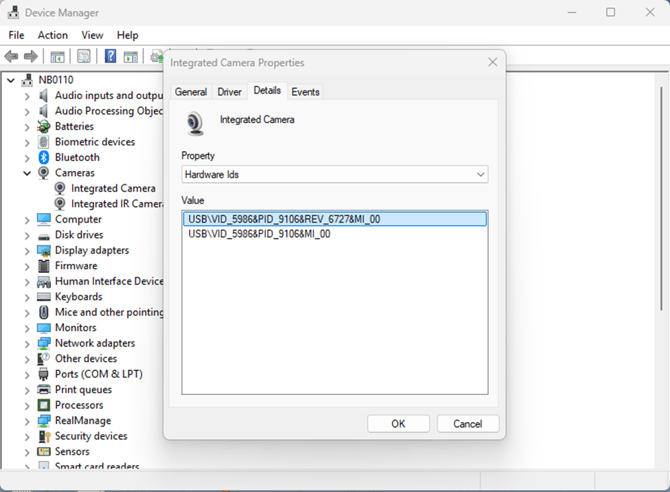Click the Back arrow toolbar icon

(12, 57)
